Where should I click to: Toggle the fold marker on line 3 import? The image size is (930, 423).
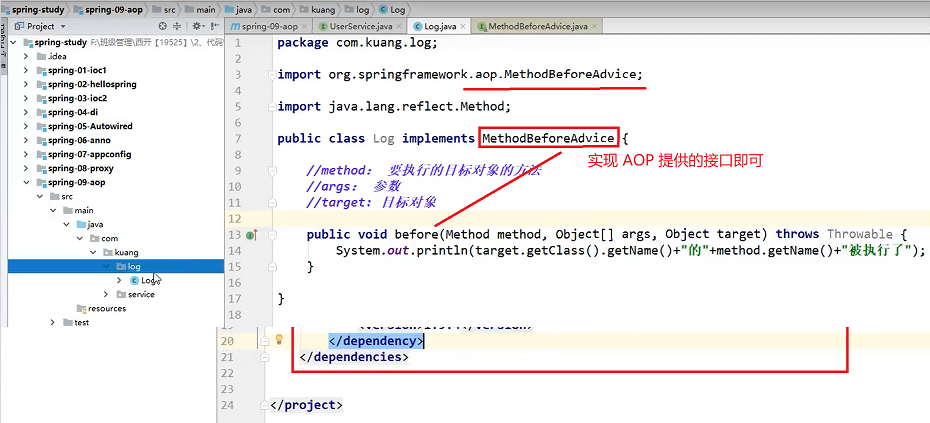(272, 75)
